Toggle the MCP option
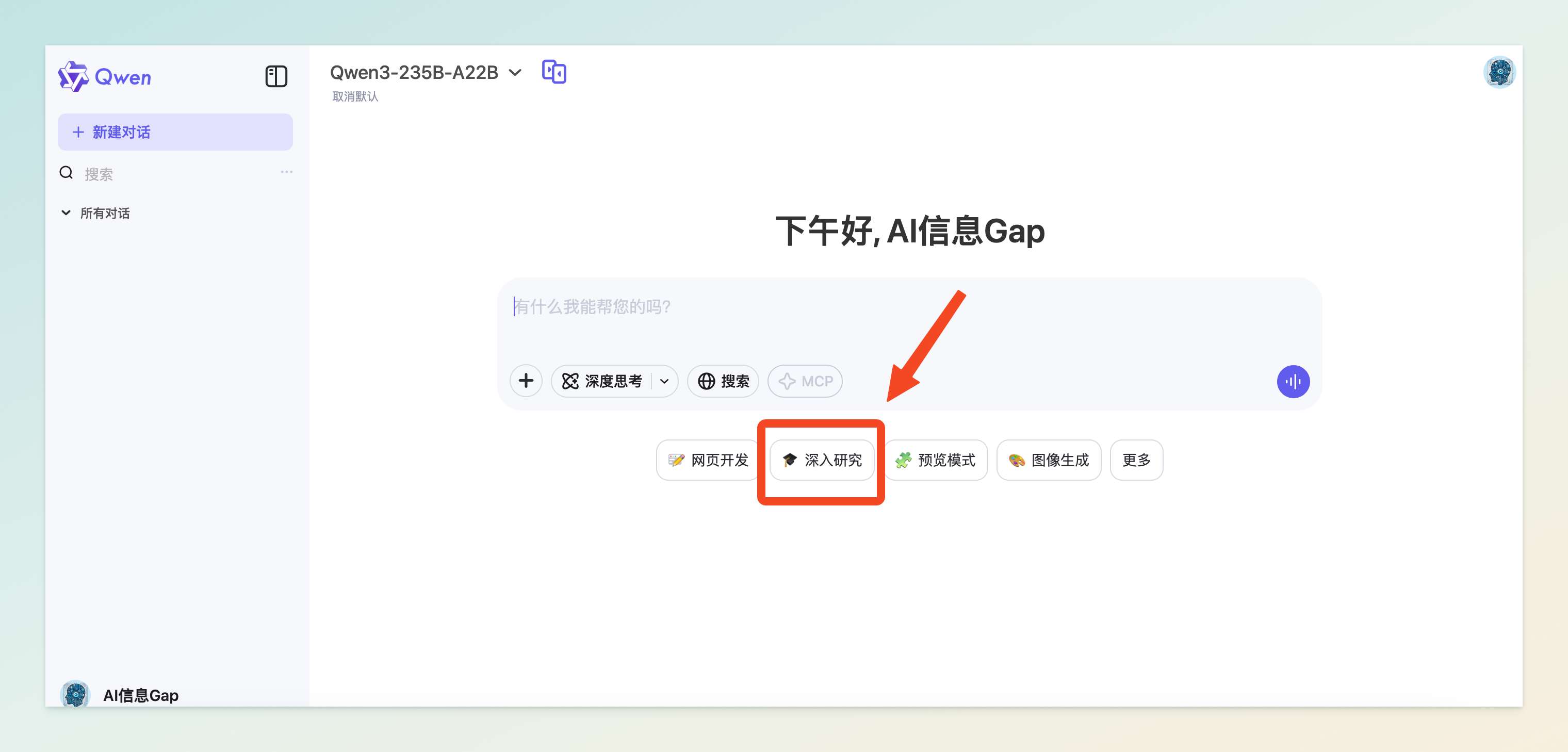1568x752 pixels. pyautogui.click(x=805, y=381)
